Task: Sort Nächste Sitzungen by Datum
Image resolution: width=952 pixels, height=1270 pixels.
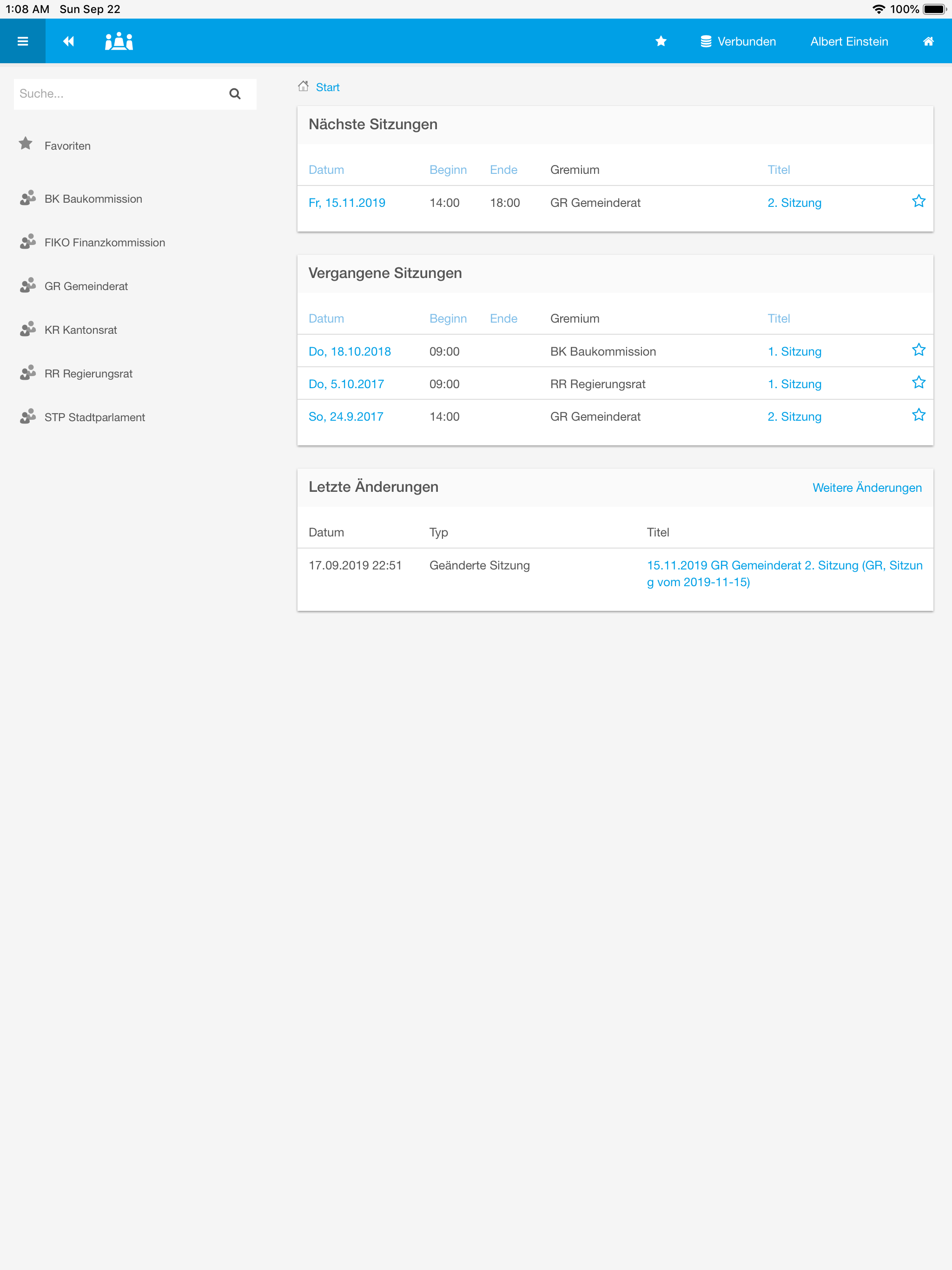Action: [326, 169]
